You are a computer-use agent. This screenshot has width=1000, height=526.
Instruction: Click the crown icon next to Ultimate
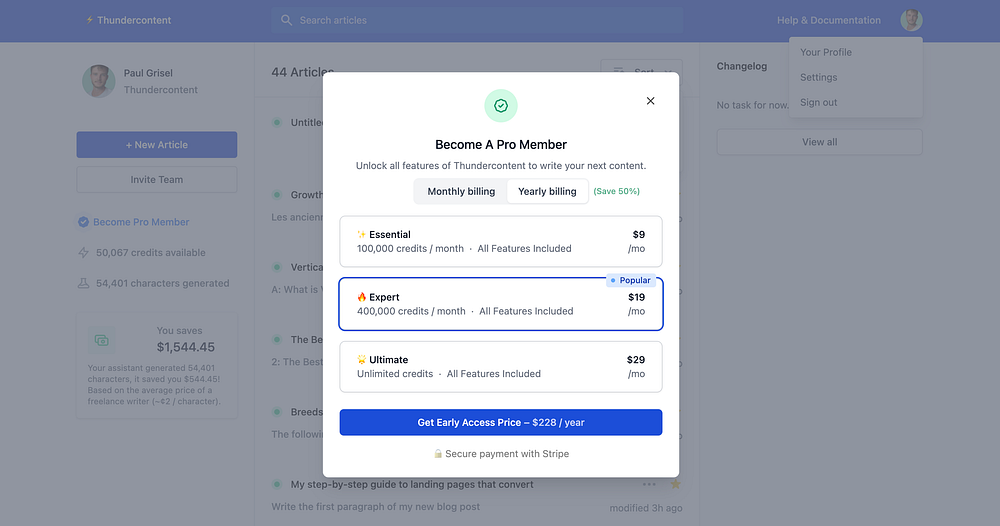pyautogui.click(x=362, y=360)
